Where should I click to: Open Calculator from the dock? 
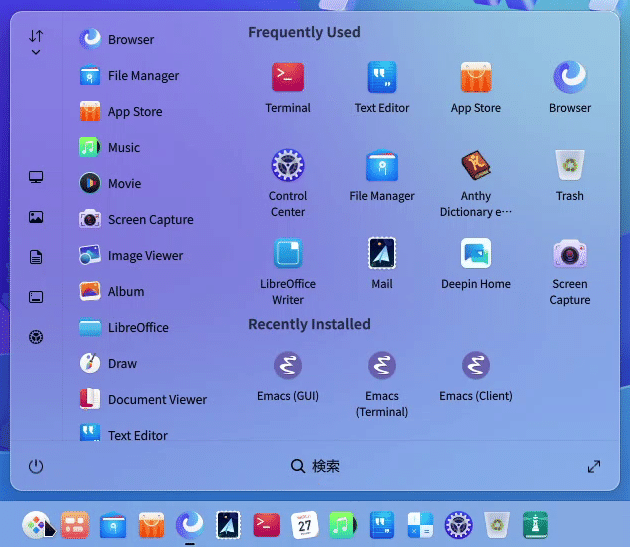pos(420,525)
